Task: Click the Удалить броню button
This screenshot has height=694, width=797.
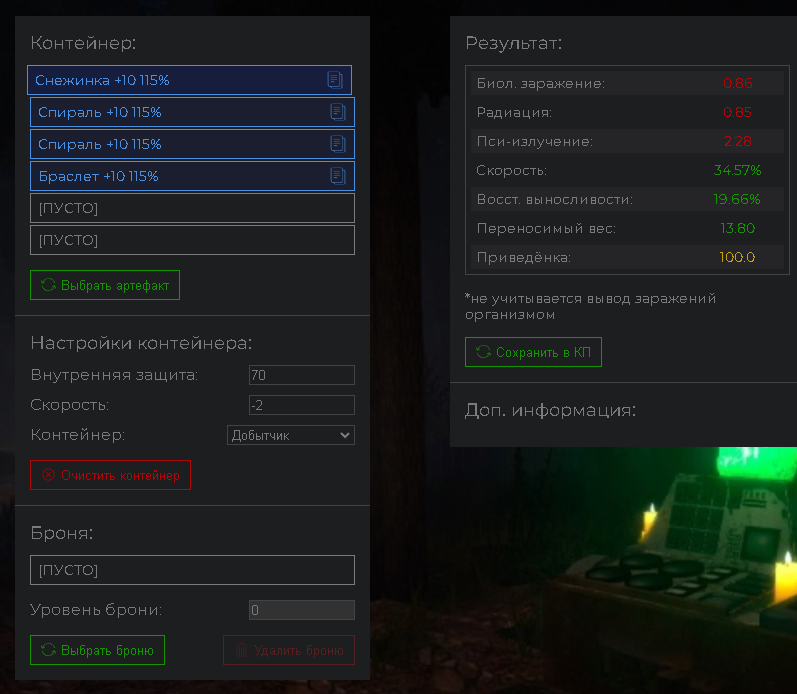Action: click(x=289, y=650)
